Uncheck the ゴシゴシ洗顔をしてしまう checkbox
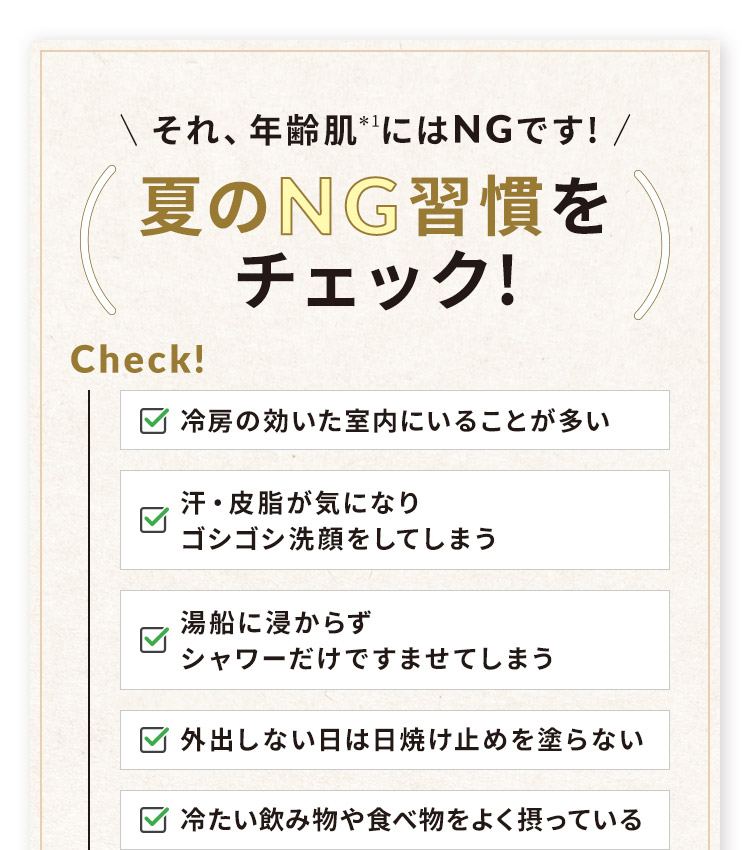Screen dimensions: 750x850 coord(154,519)
